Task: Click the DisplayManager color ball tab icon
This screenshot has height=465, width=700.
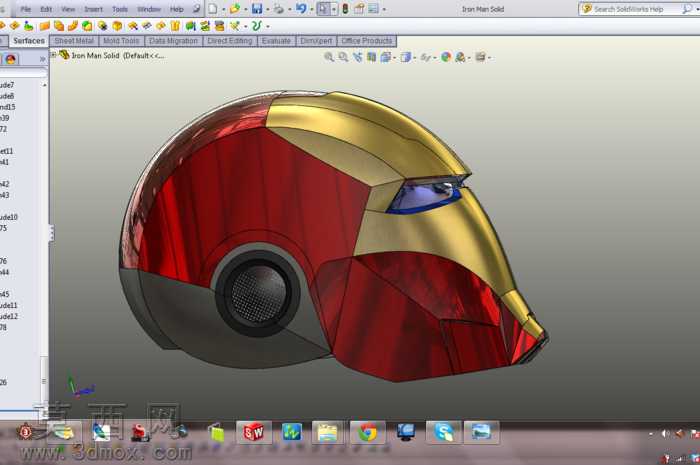Action: pyautogui.click(x=11, y=59)
